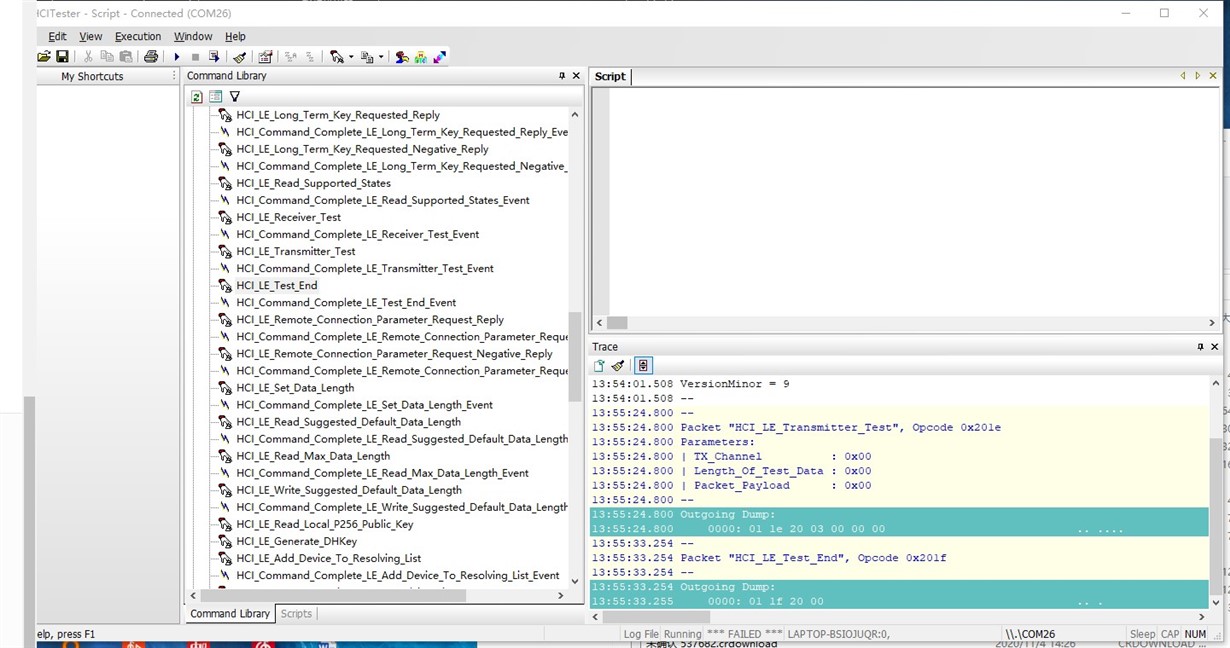Image resolution: width=1230 pixels, height=648 pixels.
Task: Open the dropdown arrow beside the copy-pages icon
Action: [x=381, y=57]
